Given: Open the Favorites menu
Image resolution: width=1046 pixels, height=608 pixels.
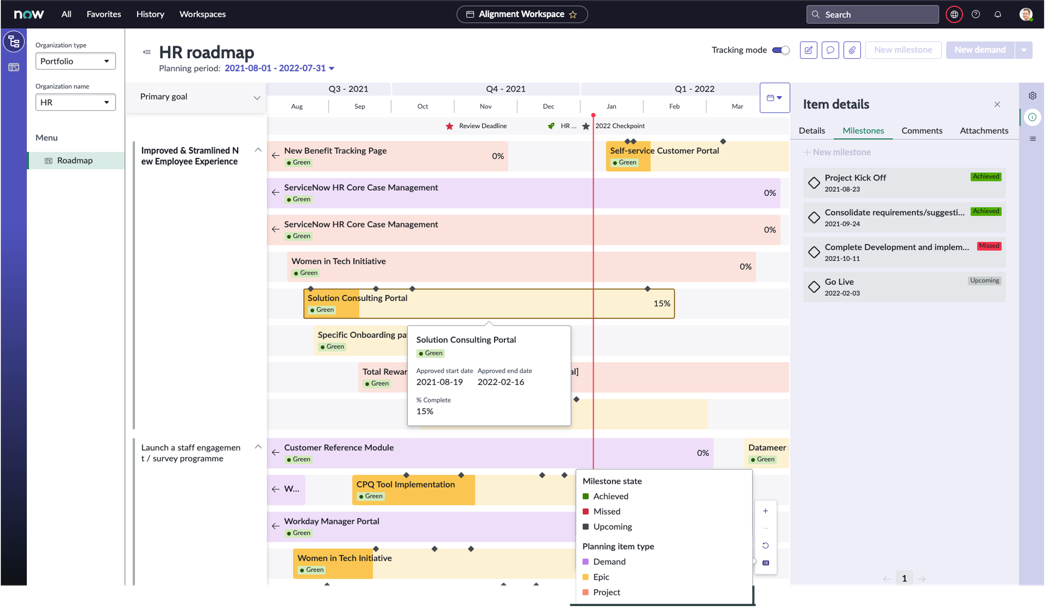Looking at the screenshot, I should [104, 14].
